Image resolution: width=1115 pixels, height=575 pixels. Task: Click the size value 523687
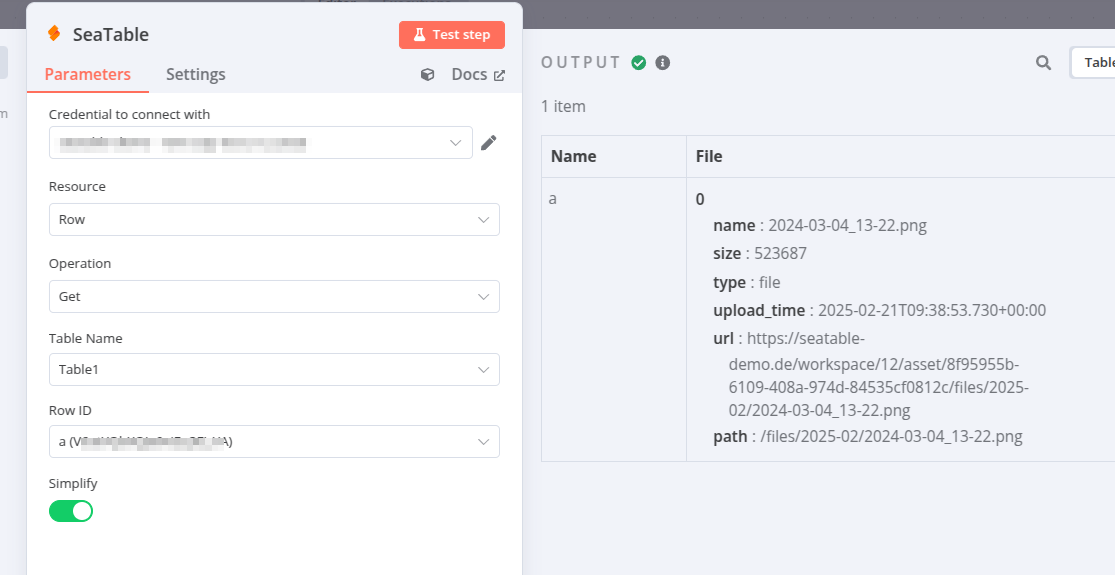780,254
